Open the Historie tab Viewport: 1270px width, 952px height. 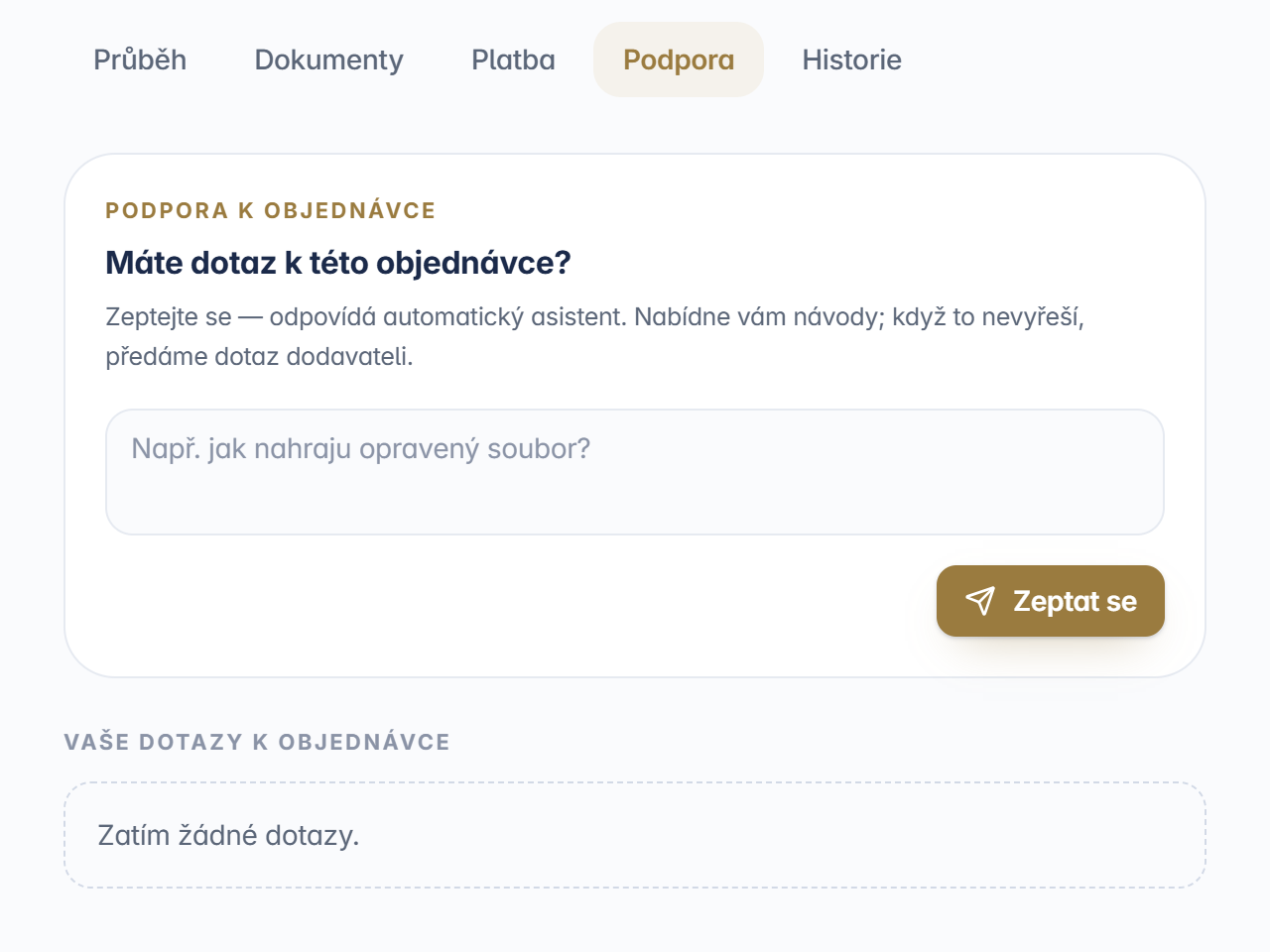click(852, 59)
